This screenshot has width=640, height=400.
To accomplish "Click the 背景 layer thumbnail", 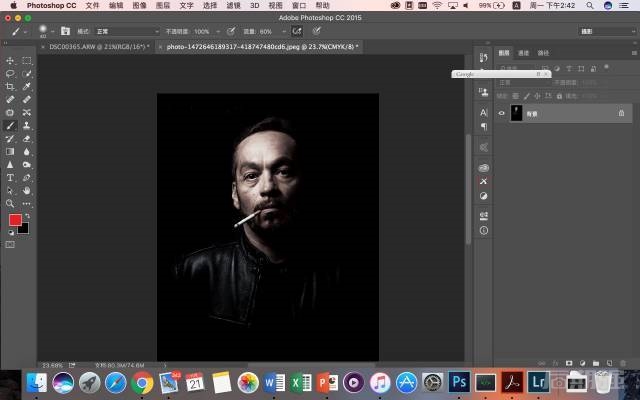I will 516,113.
